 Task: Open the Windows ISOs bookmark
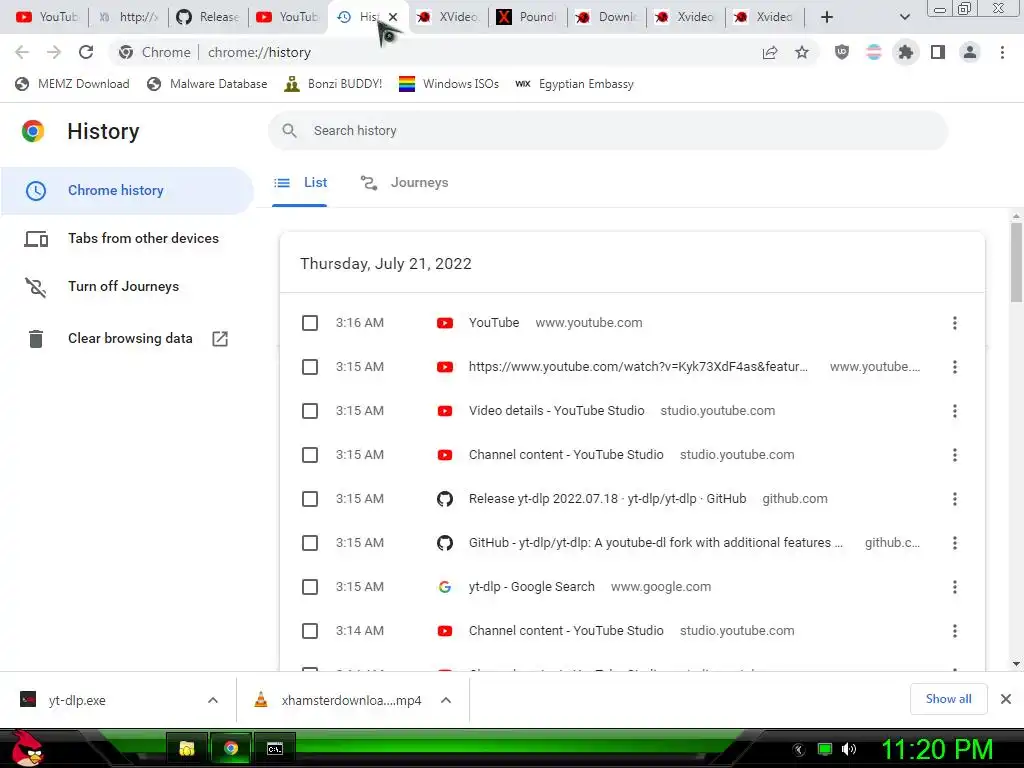pyautogui.click(x=449, y=84)
